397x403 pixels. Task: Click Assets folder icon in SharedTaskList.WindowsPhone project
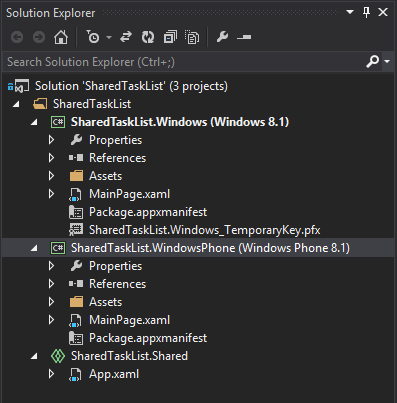coord(76,302)
